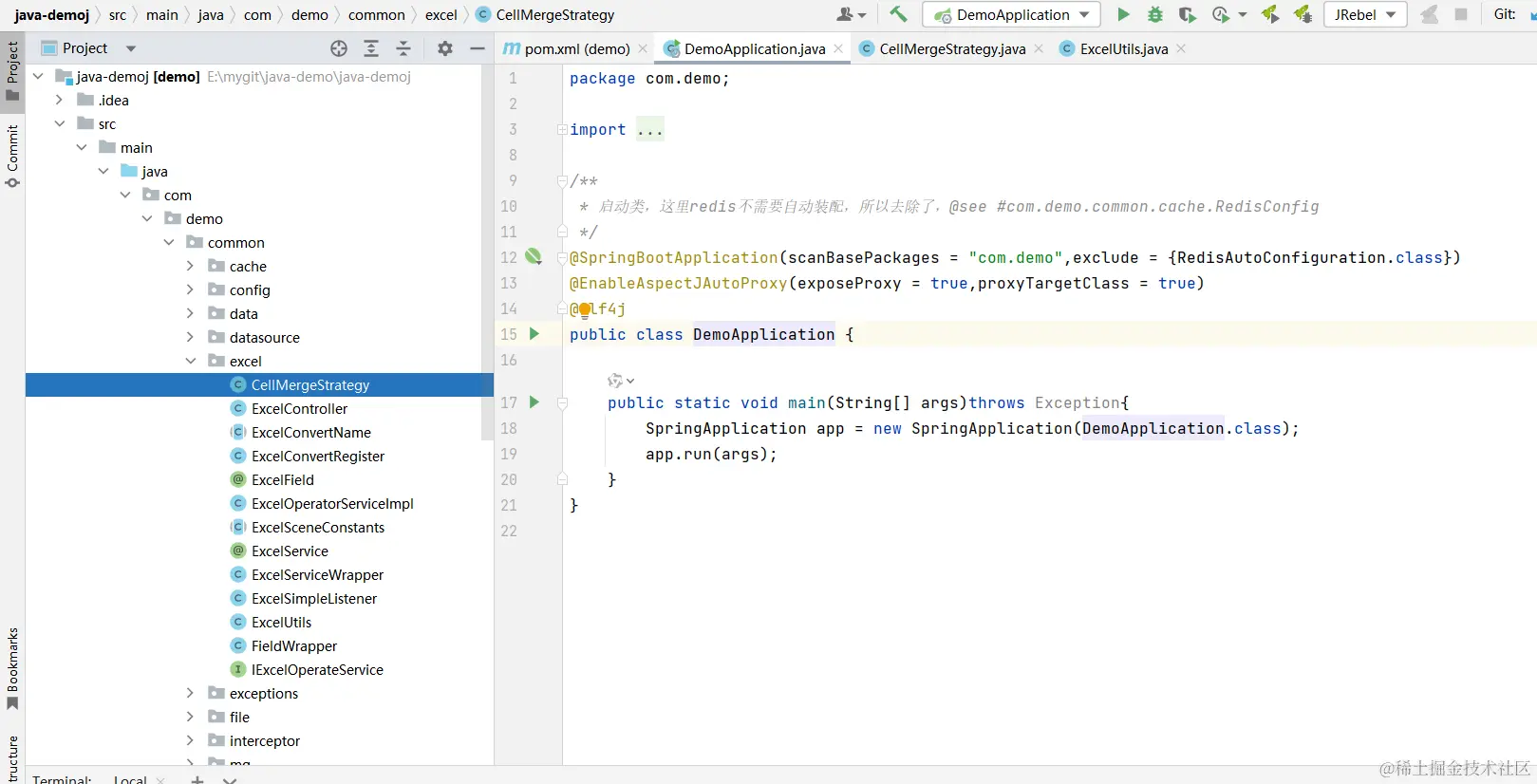Click excel in the breadcrumb bar

coord(440,14)
